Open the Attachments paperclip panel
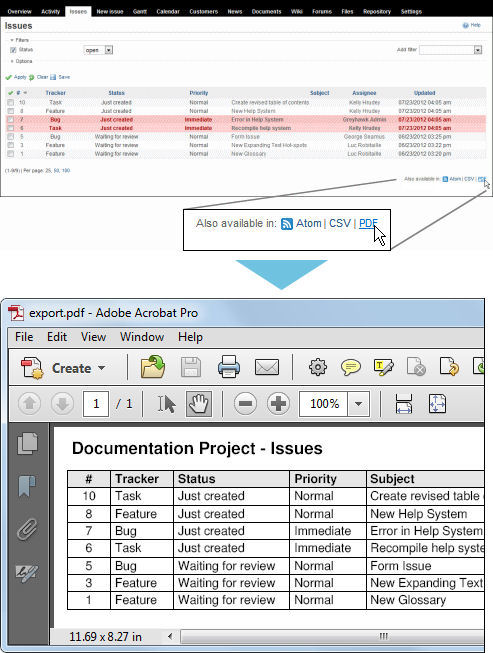This screenshot has width=493, height=653. coord(27,529)
